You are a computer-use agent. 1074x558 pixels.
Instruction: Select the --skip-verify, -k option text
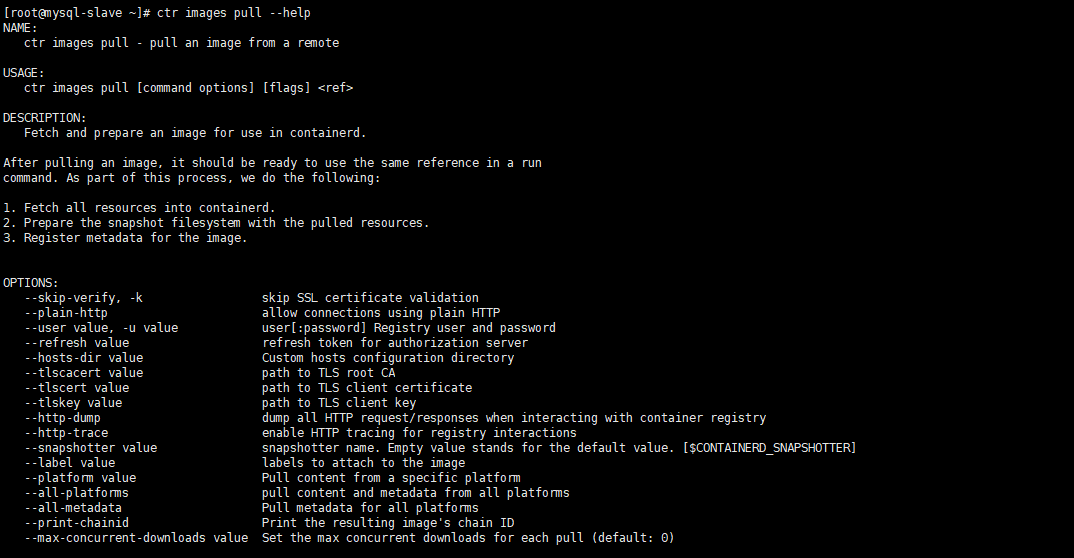tap(84, 298)
